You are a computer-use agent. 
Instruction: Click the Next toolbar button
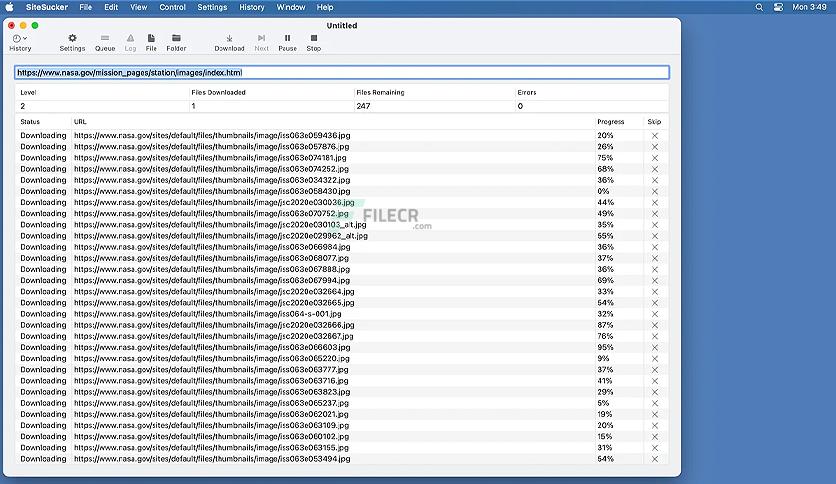click(261, 43)
